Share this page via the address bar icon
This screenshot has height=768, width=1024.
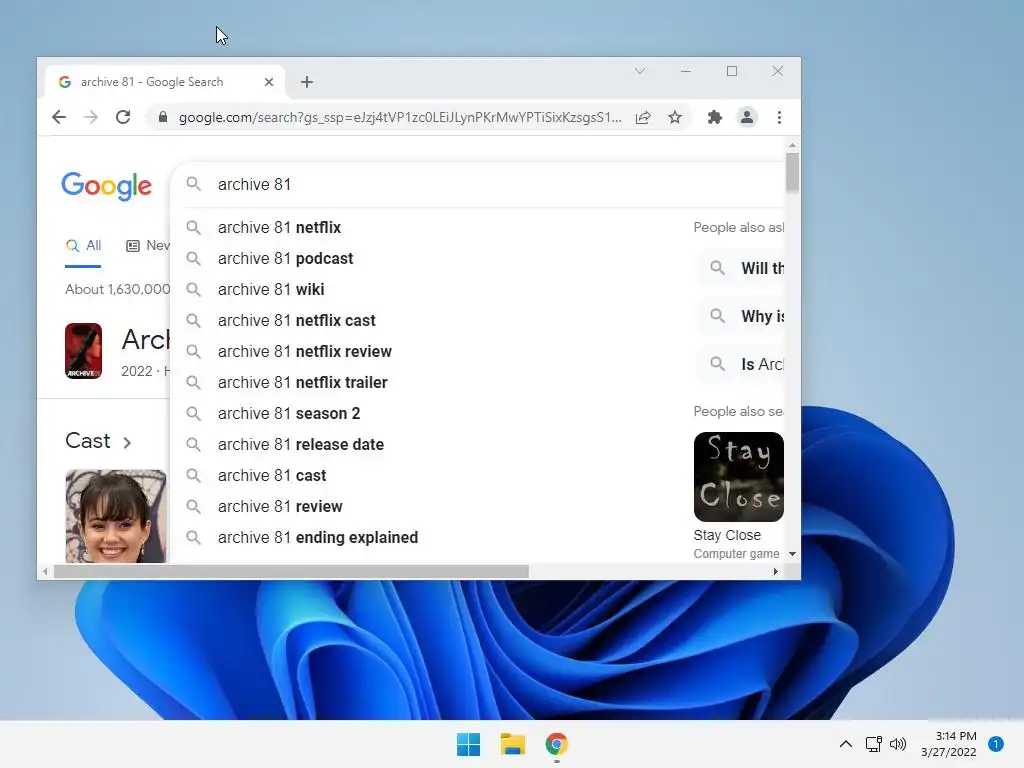click(x=643, y=118)
